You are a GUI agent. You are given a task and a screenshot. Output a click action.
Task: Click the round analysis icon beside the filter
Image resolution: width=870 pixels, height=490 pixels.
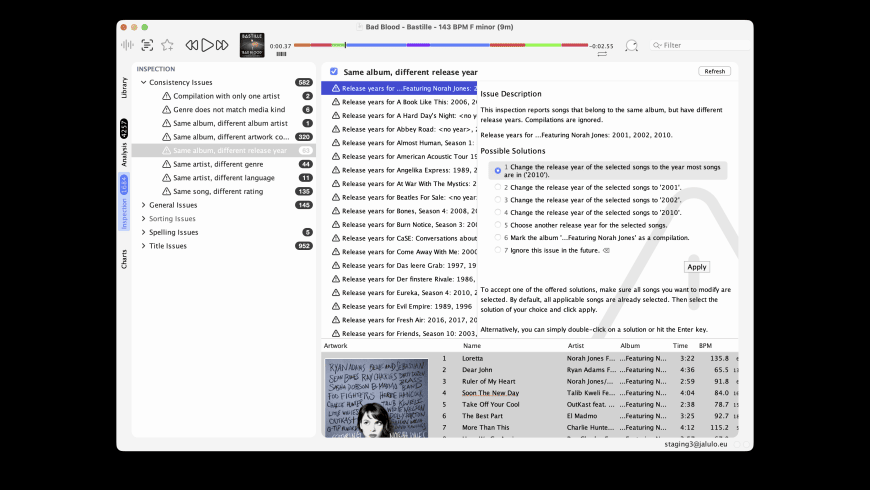[x=631, y=46]
